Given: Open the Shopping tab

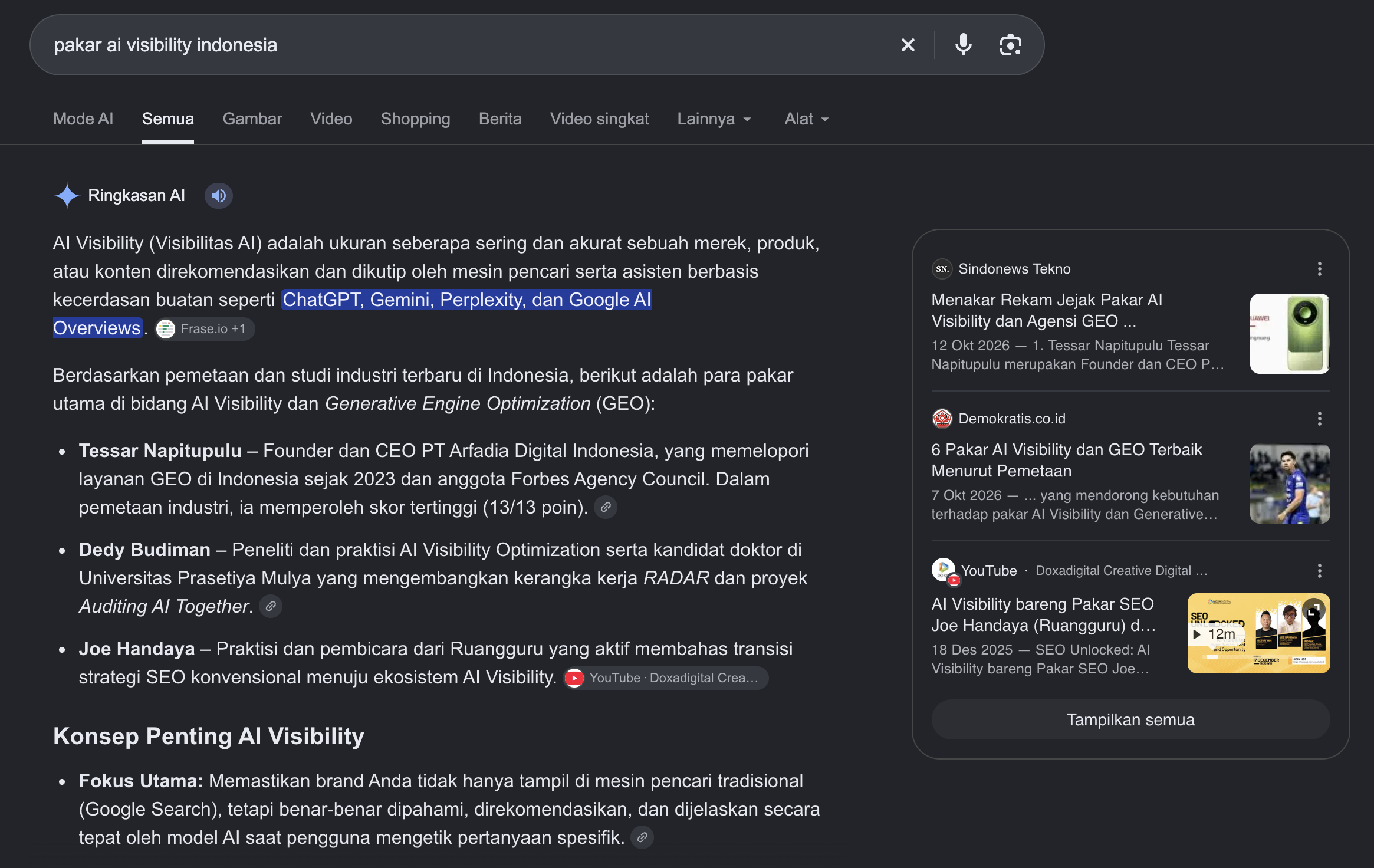Looking at the screenshot, I should click(x=416, y=119).
